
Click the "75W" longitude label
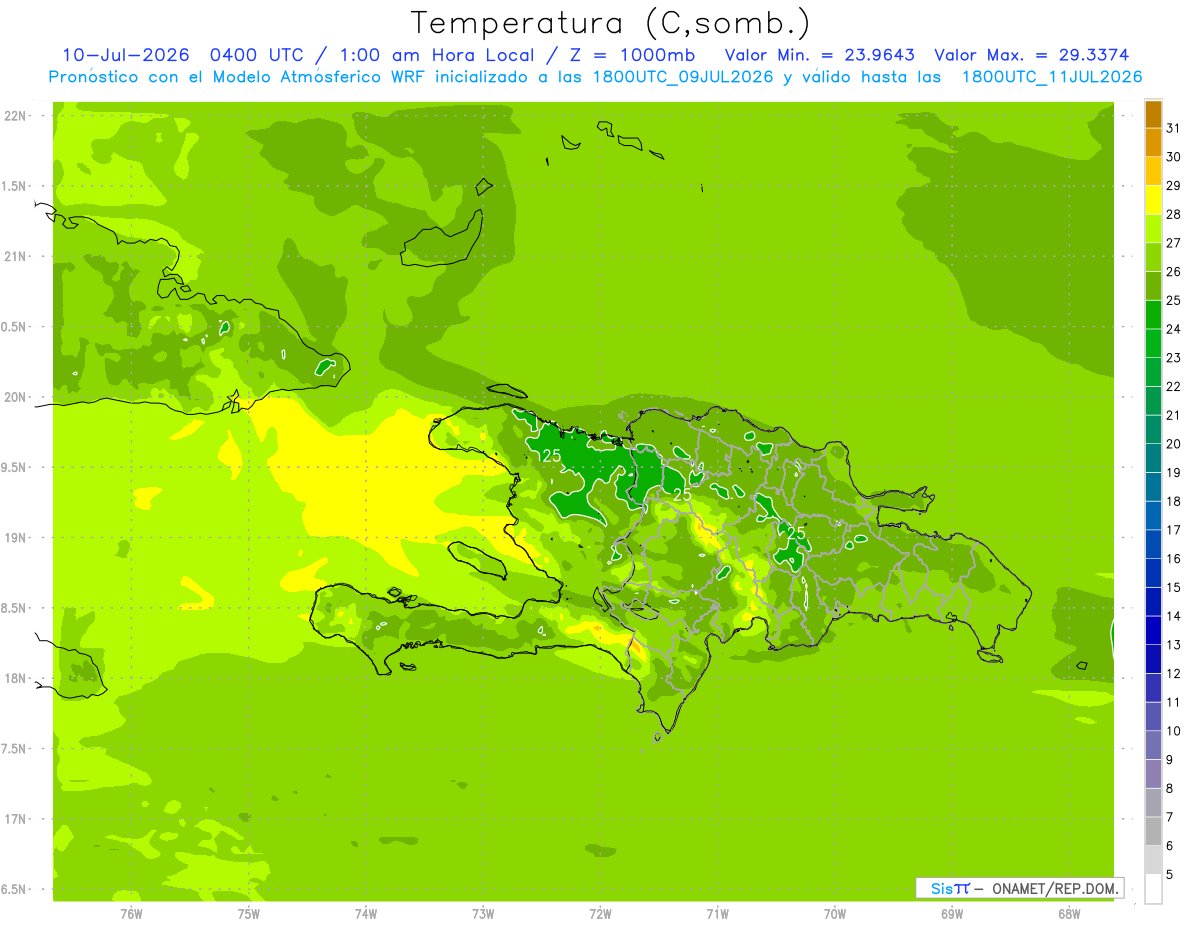[x=249, y=913]
